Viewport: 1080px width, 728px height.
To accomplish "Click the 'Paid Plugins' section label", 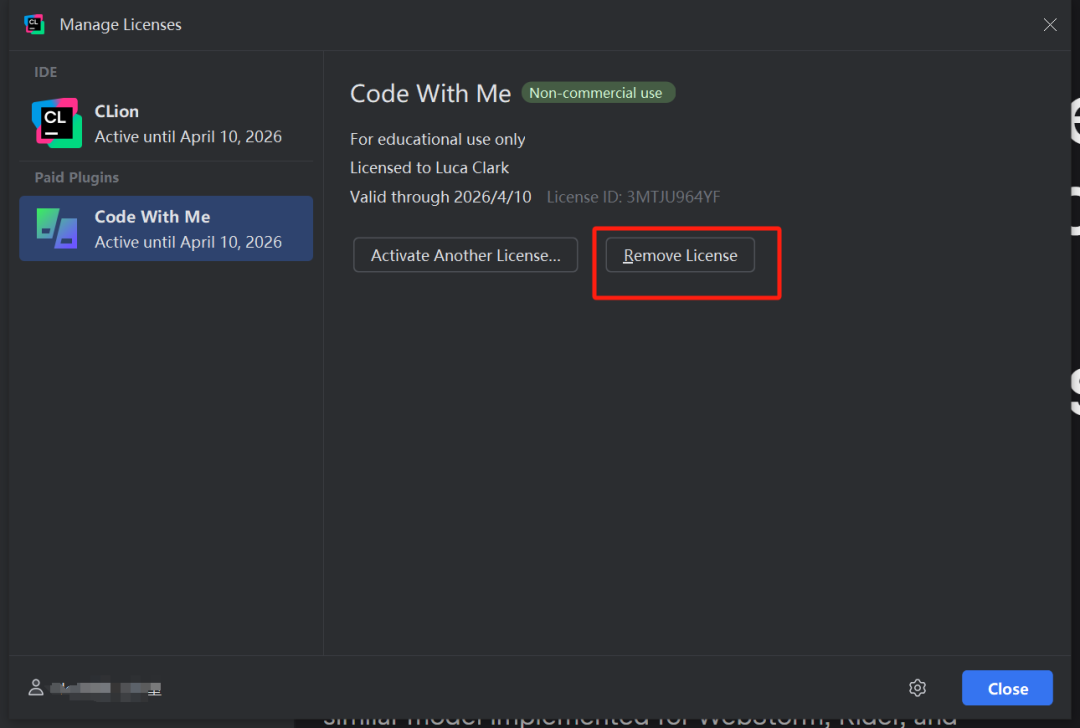I will (x=76, y=178).
